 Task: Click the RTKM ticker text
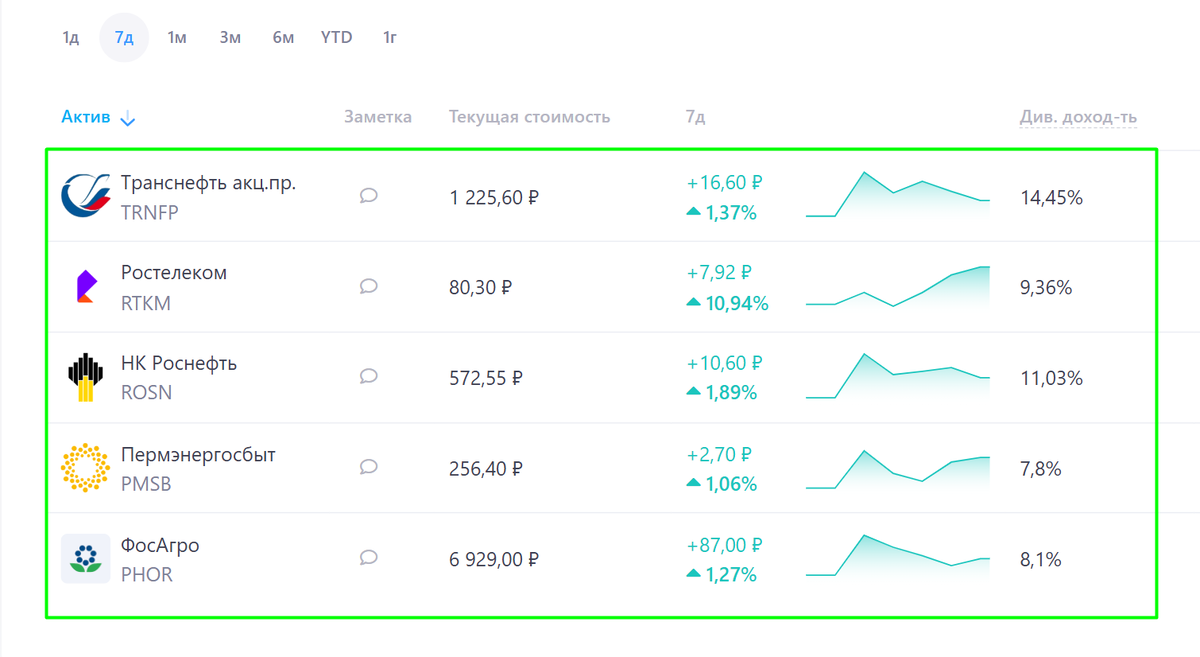click(x=146, y=304)
